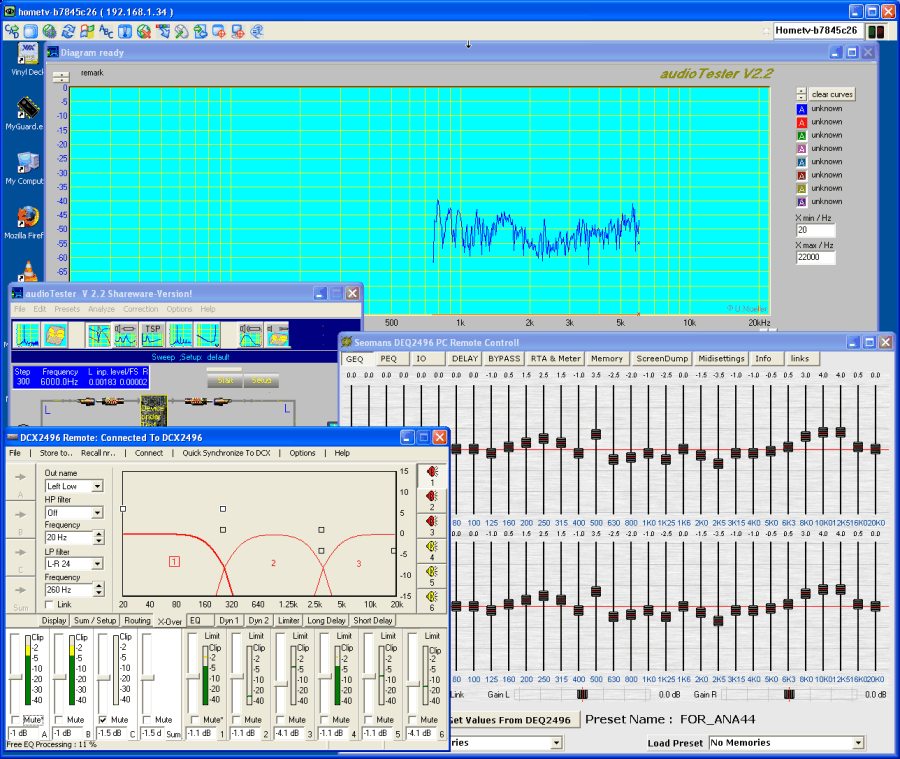The height and width of the screenshot is (759, 900).
Task: Uncheck Mute checkbox for input C
Action: (x=103, y=719)
